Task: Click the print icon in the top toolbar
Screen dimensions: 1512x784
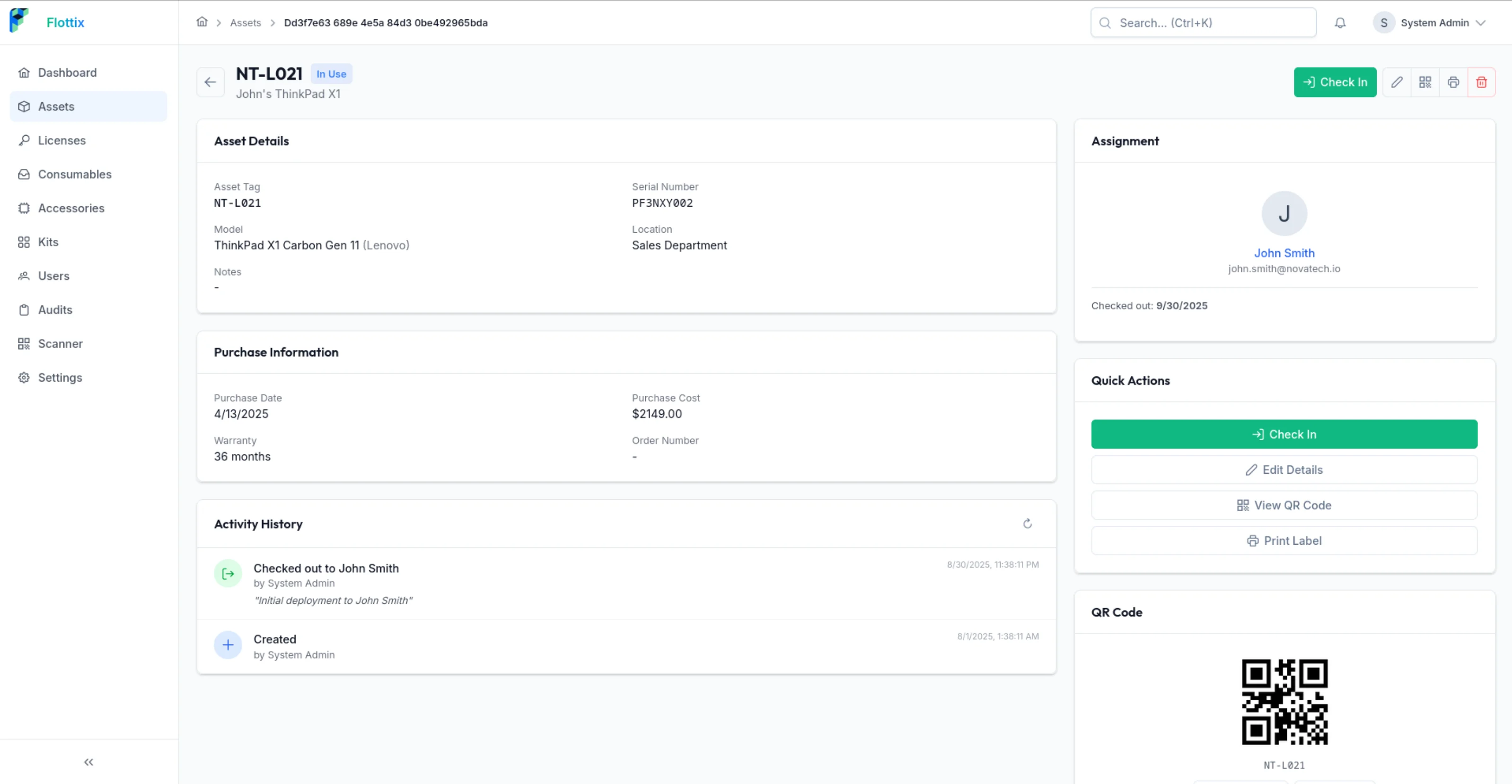Action: pos(1453,82)
